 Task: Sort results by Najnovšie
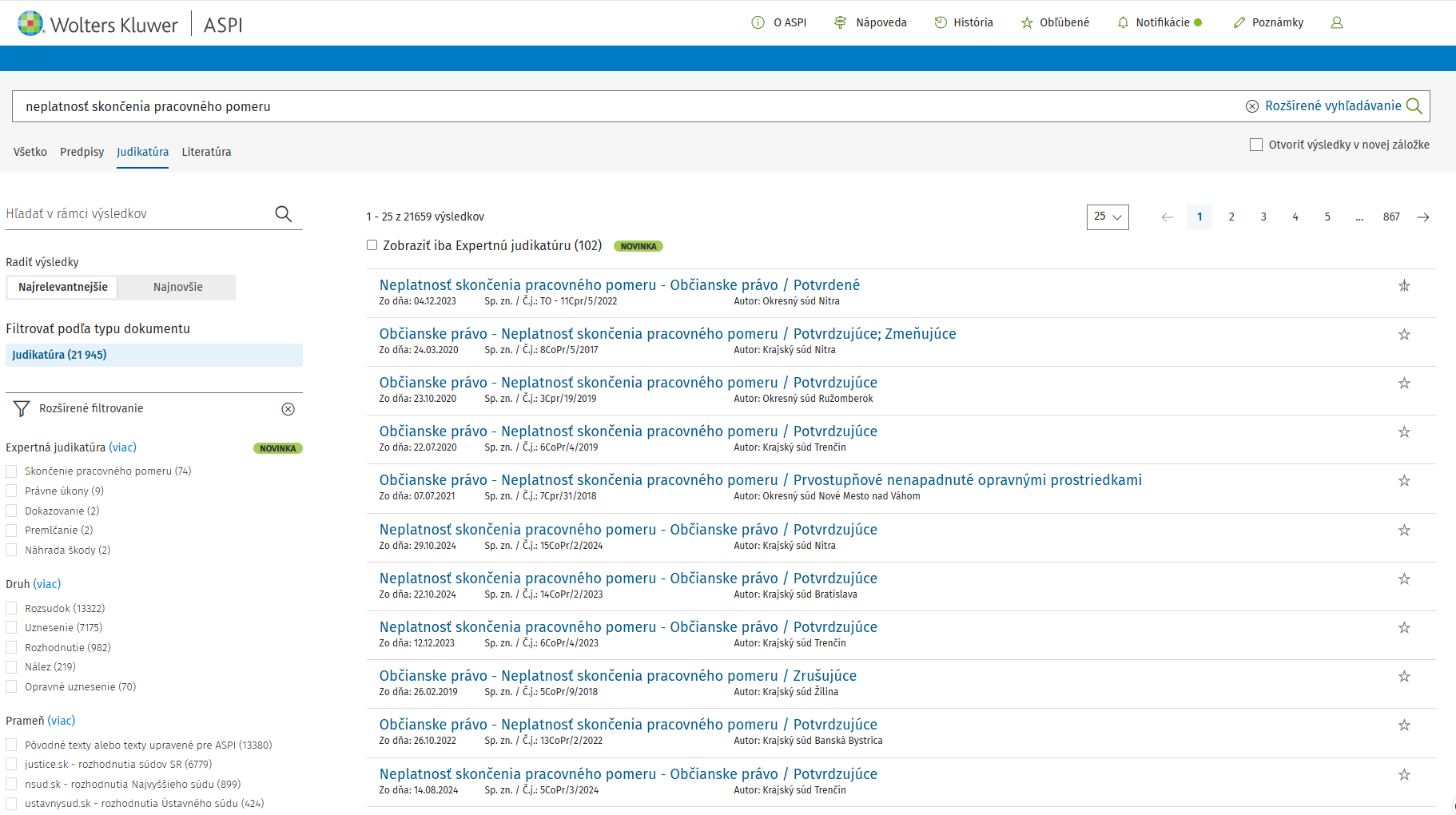177,287
